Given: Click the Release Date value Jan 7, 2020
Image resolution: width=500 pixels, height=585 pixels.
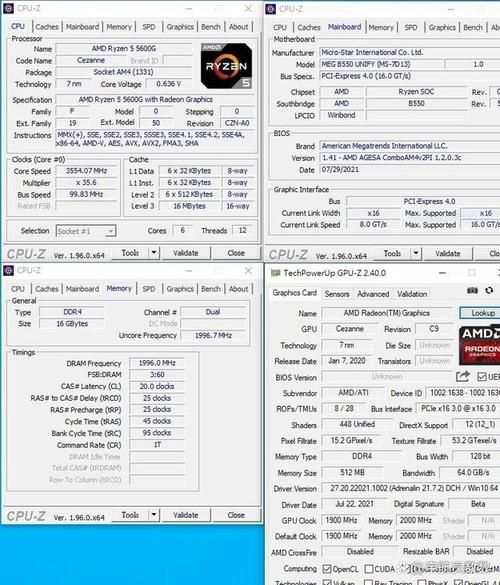Looking at the screenshot, I should tap(347, 361).
